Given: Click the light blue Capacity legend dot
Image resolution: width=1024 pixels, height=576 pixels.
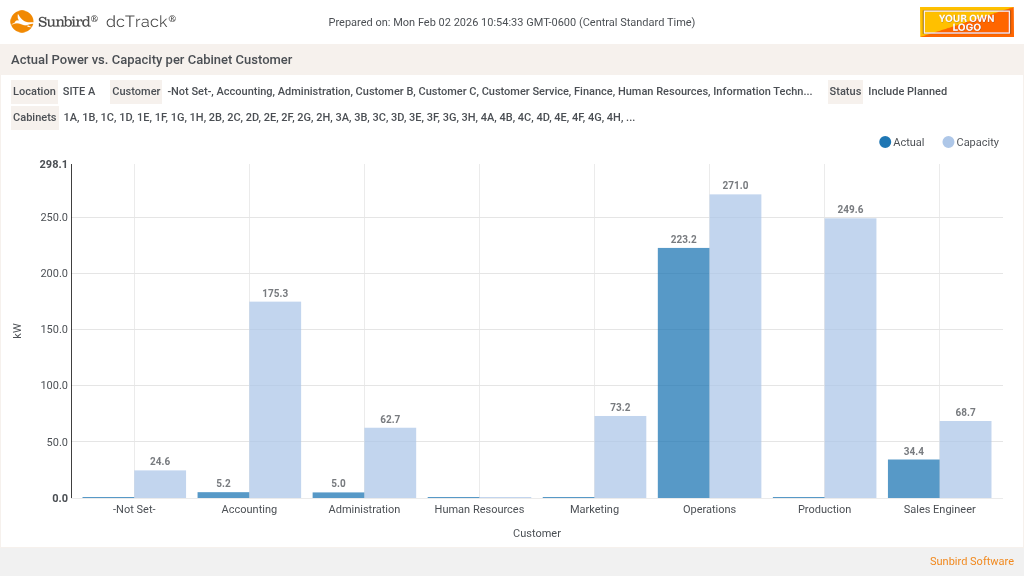Looking at the screenshot, I should (x=948, y=142).
